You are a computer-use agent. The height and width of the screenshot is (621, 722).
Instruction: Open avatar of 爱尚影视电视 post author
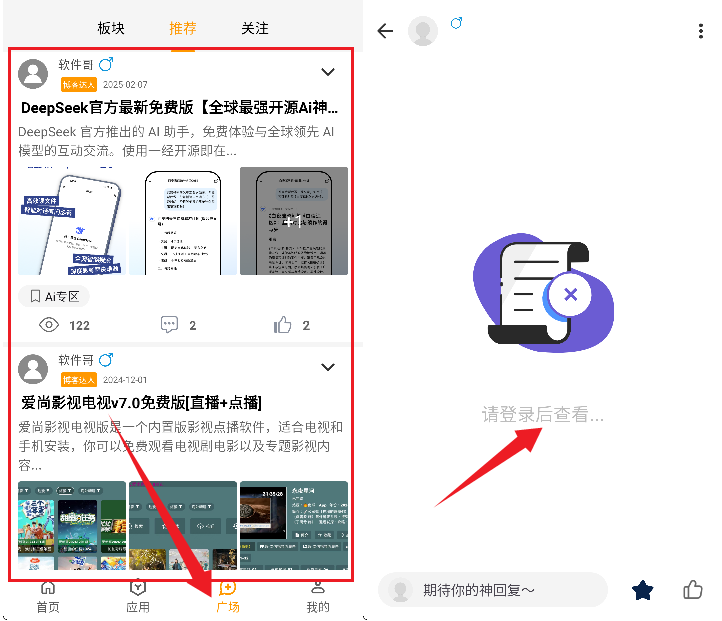33,369
